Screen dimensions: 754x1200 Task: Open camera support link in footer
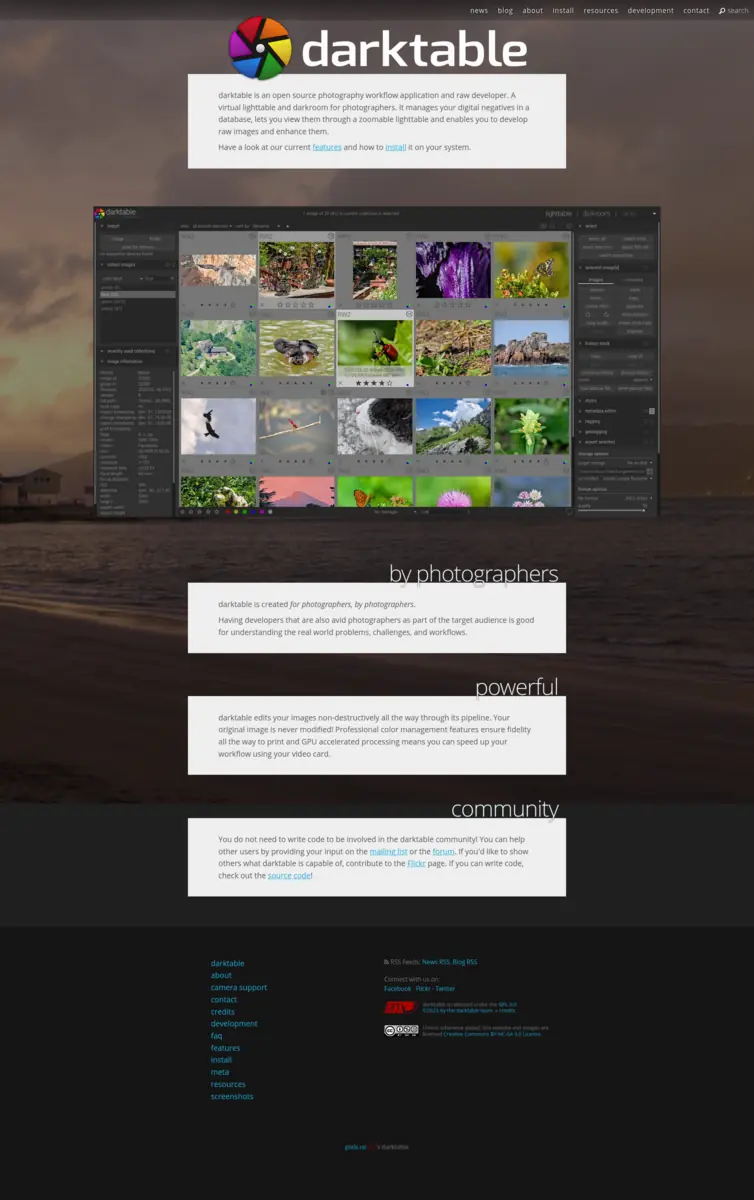tap(239, 987)
